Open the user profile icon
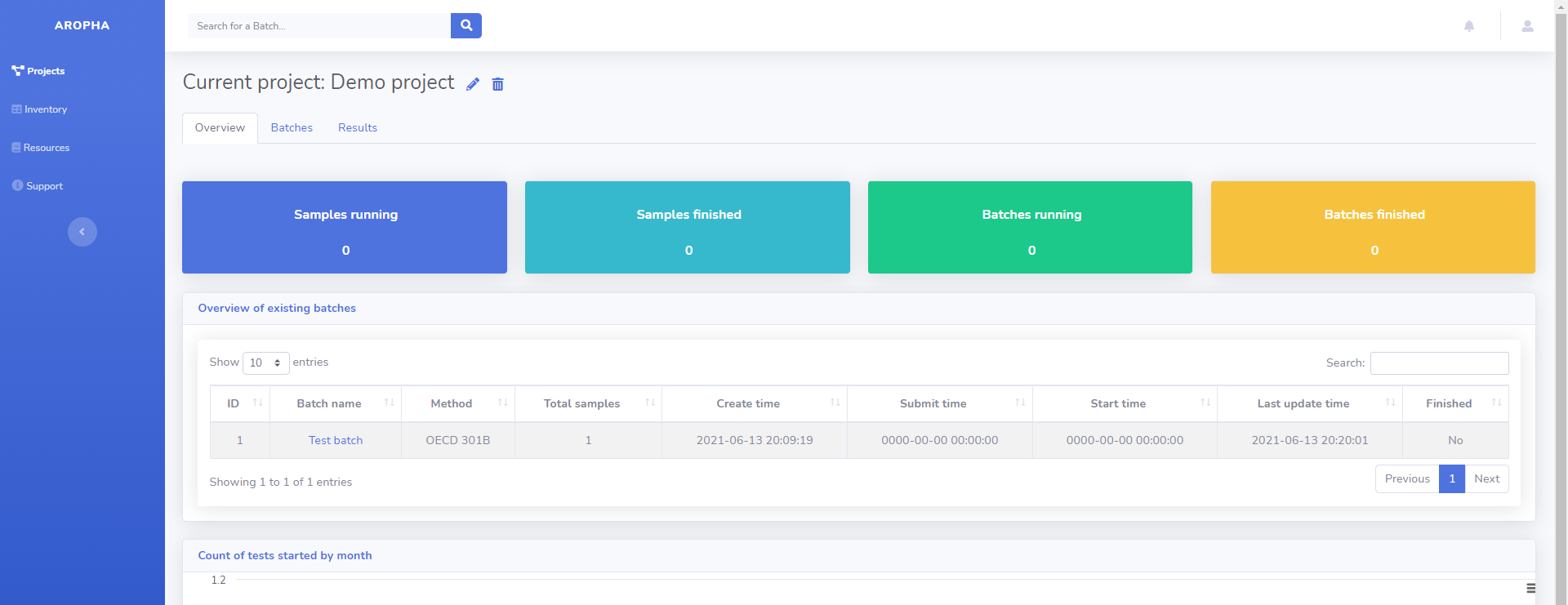The width and height of the screenshot is (1568, 605). [1527, 26]
